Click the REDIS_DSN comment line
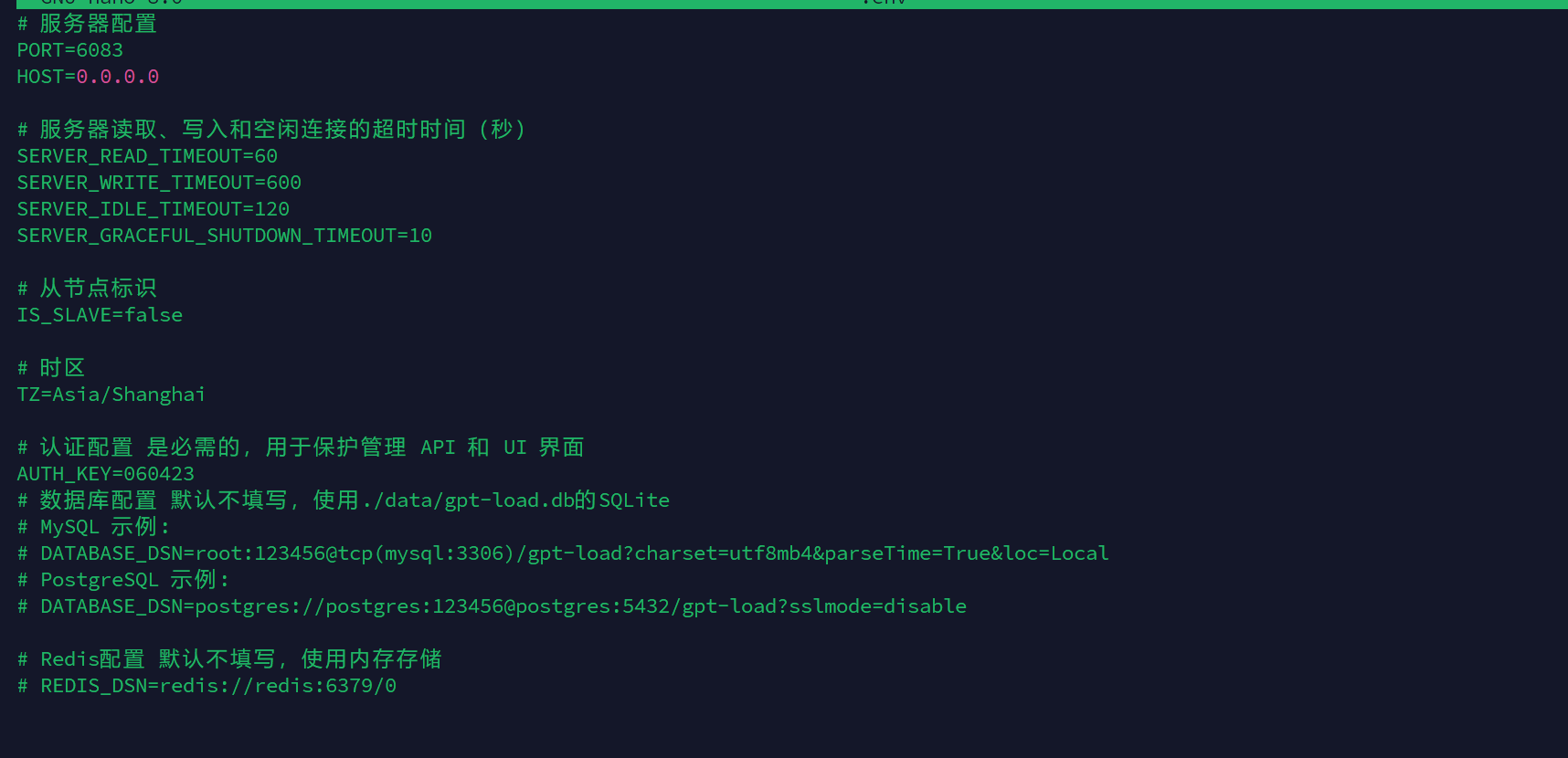 pos(207,686)
